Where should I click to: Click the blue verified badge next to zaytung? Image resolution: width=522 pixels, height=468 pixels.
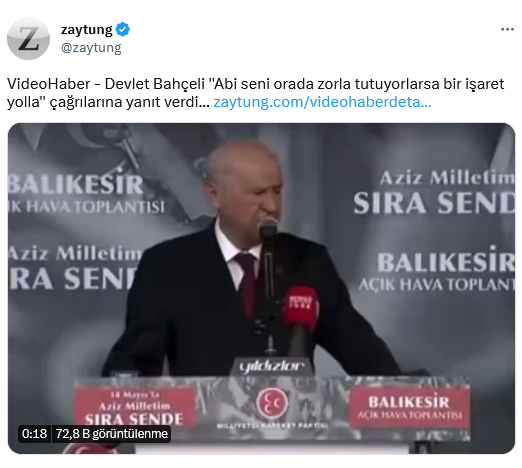123,30
